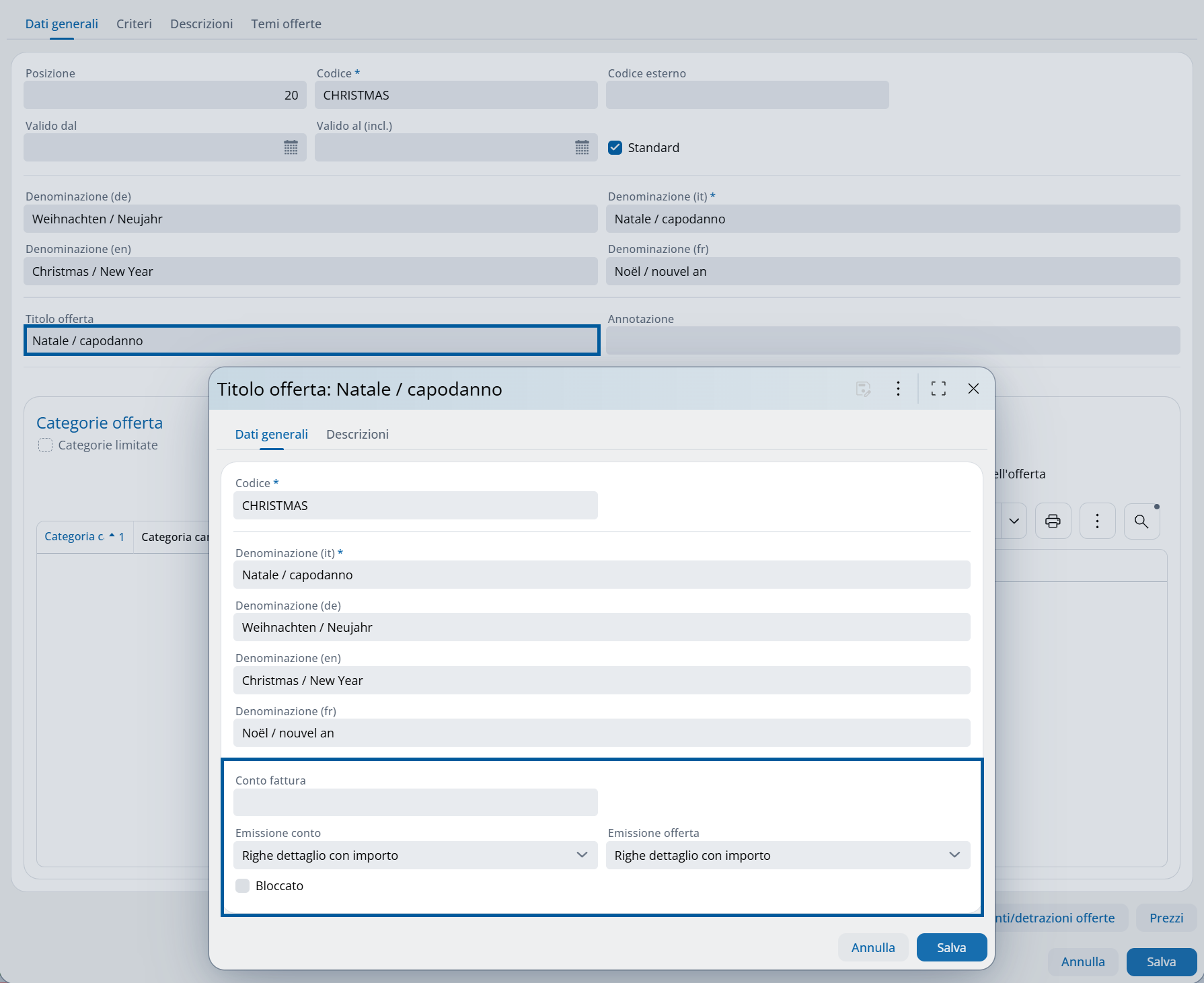
Task: Open the dialog's three-dot options menu
Action: [898, 389]
